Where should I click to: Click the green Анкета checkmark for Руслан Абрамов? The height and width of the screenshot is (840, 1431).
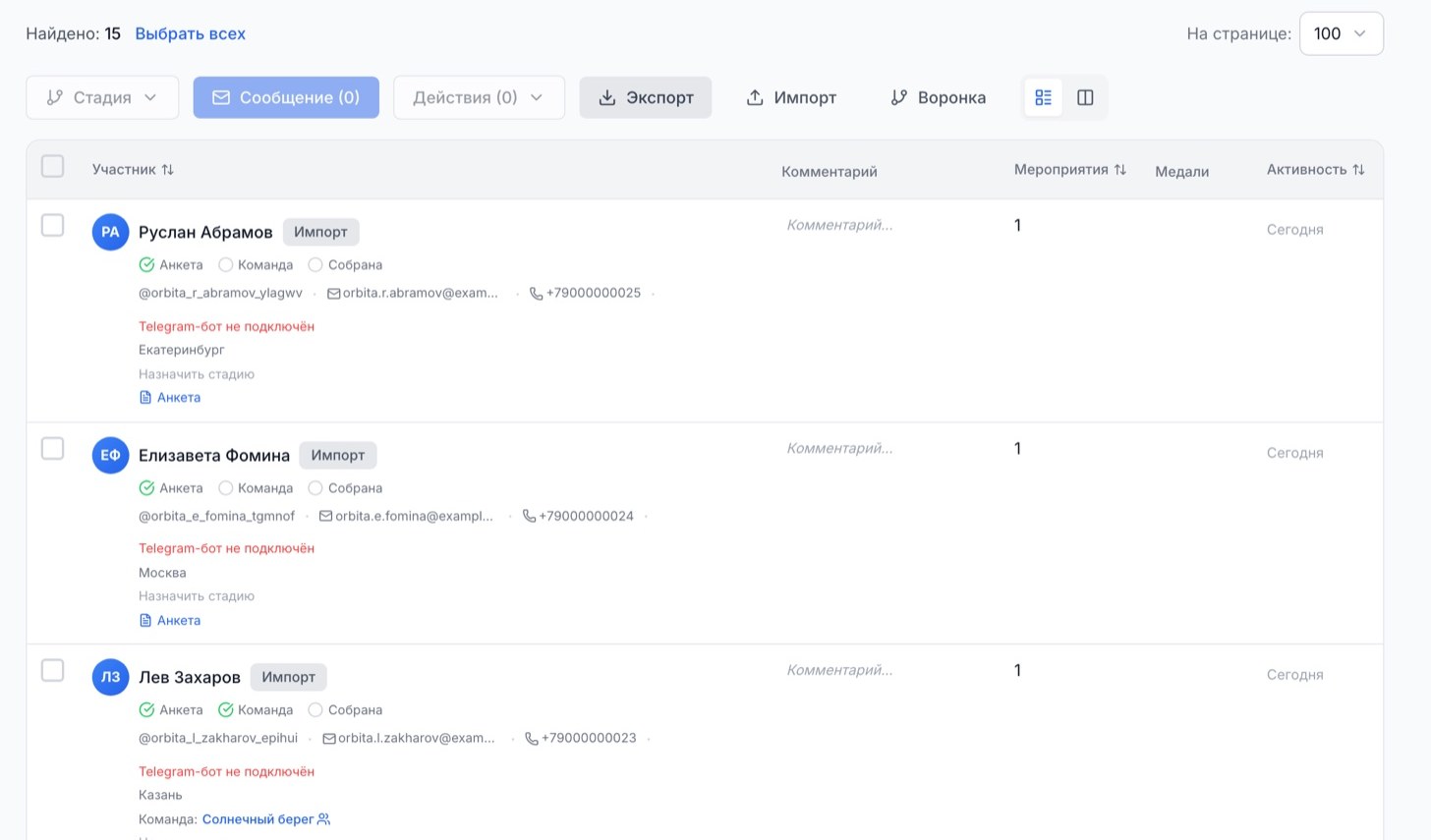pyautogui.click(x=146, y=265)
